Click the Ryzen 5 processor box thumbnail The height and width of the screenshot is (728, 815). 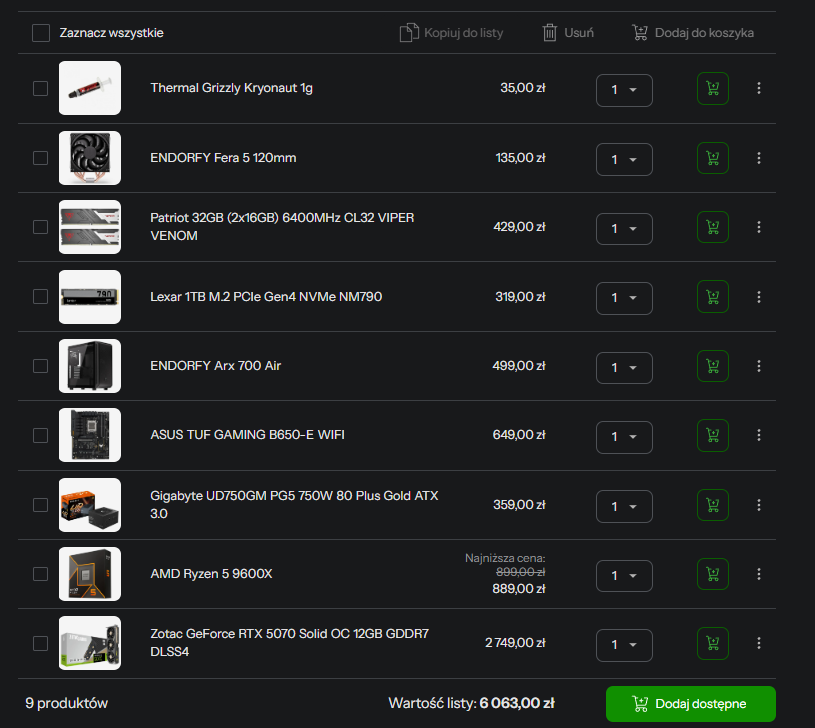90,574
